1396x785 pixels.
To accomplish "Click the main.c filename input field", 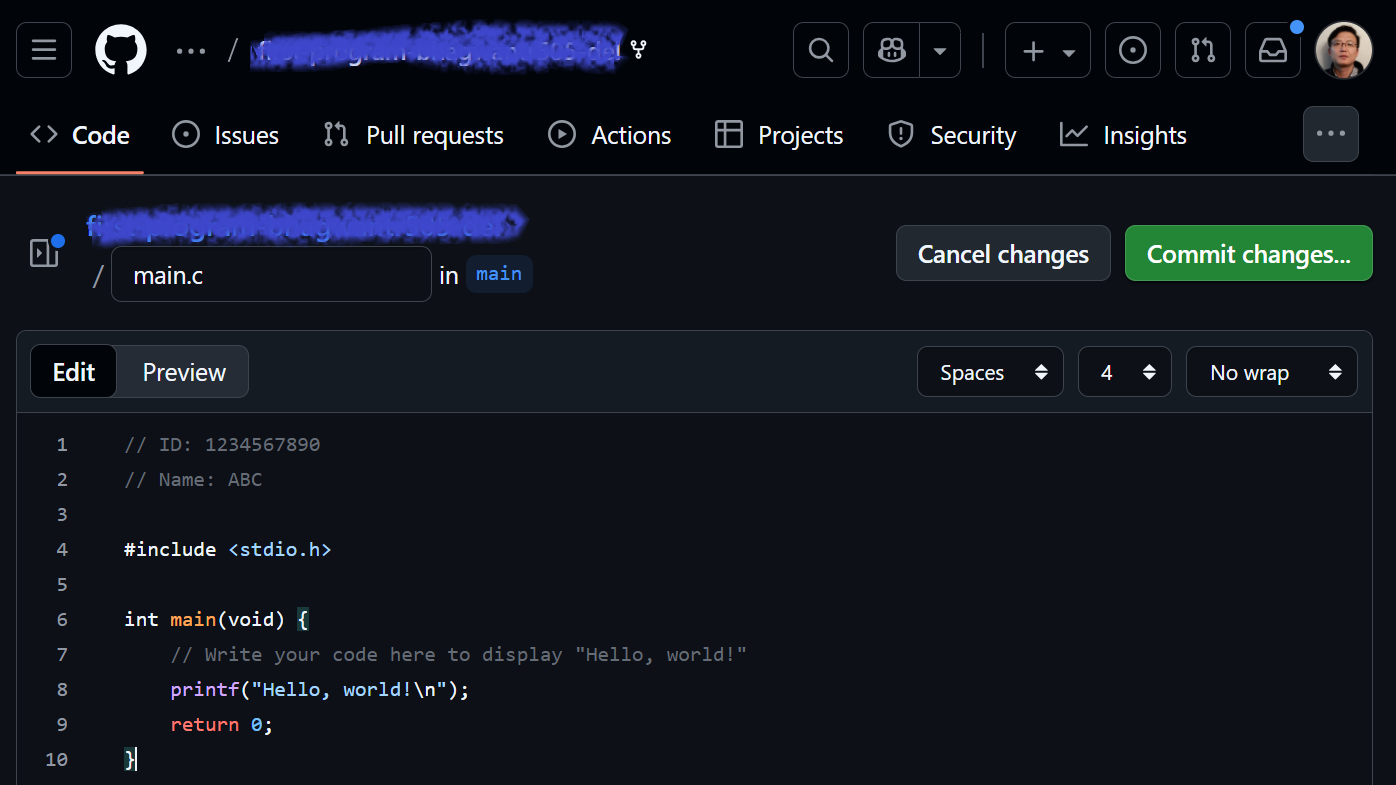I will point(271,275).
